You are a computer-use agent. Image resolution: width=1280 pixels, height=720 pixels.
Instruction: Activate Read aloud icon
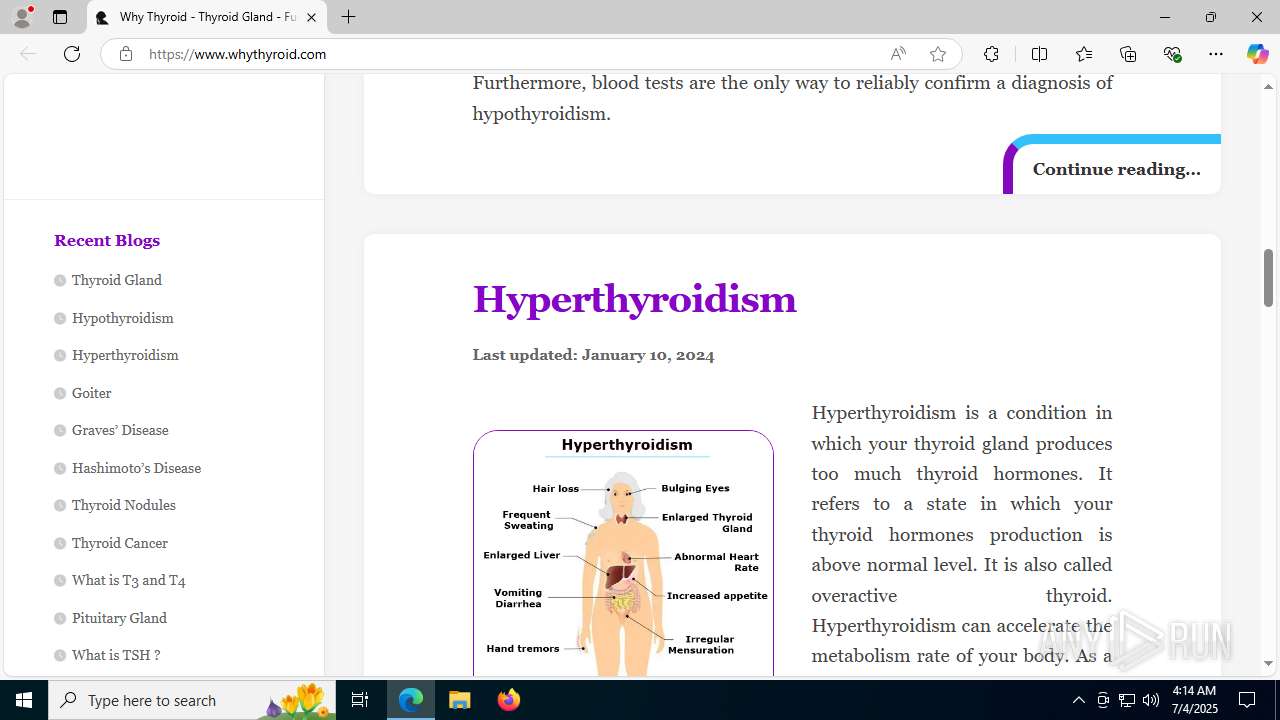click(x=898, y=54)
